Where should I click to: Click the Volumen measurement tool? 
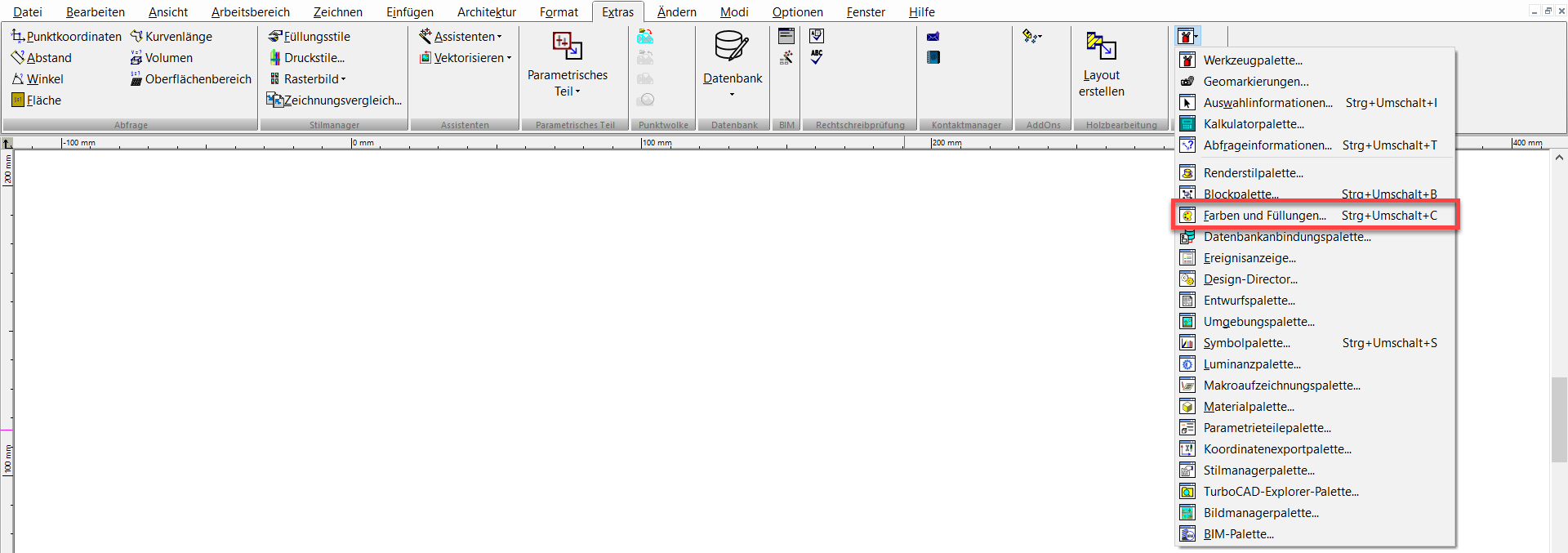(x=162, y=58)
